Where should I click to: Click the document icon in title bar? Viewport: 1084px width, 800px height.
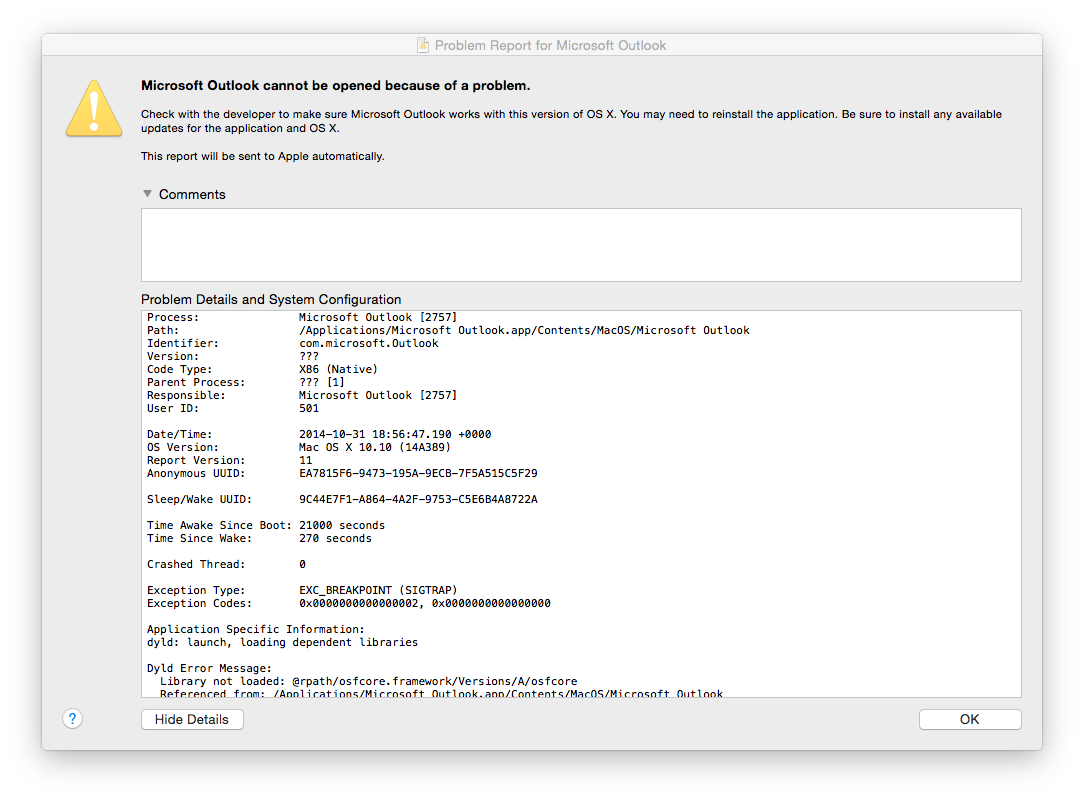coord(423,45)
